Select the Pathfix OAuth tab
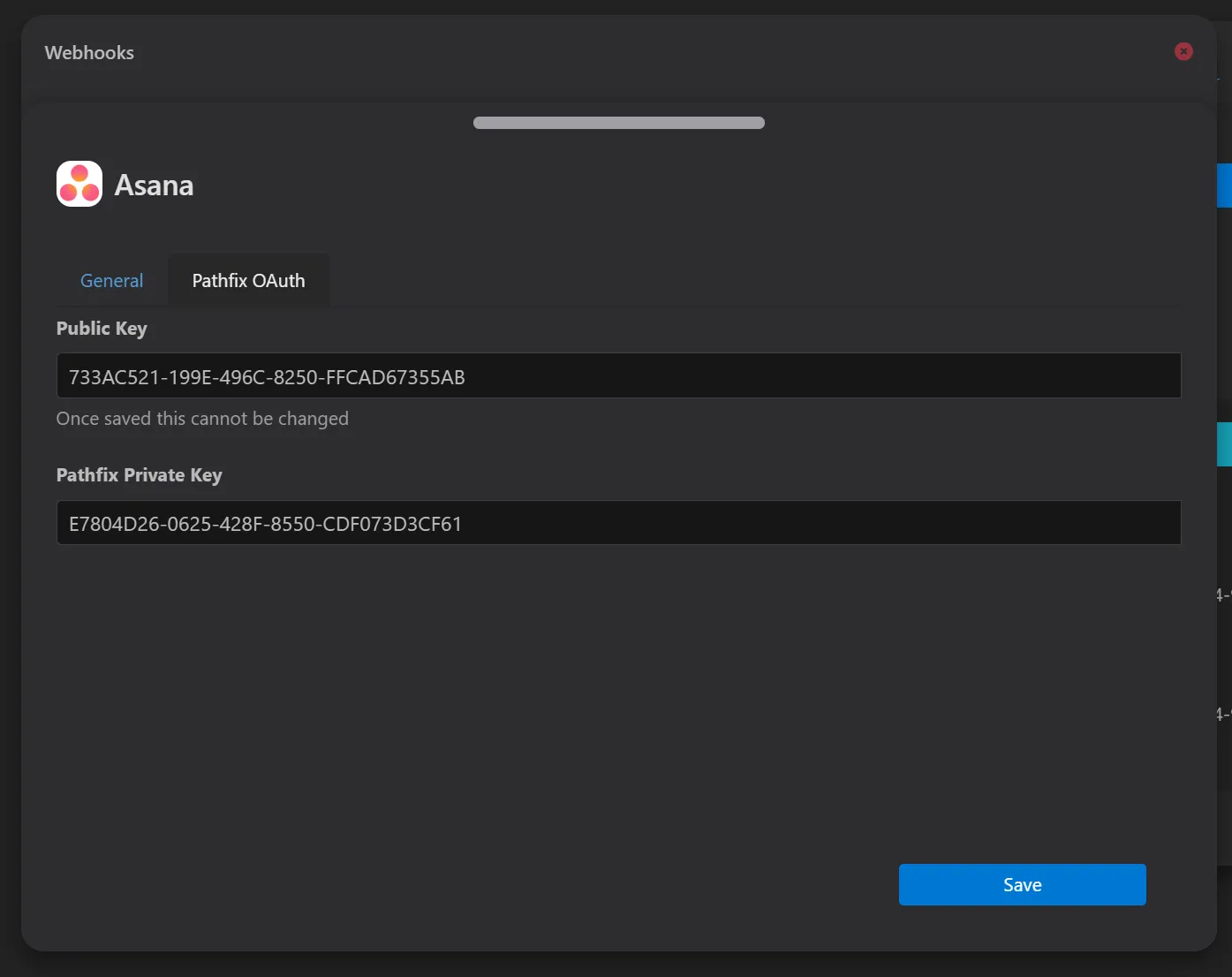The height and width of the screenshot is (977, 1232). pyautogui.click(x=248, y=281)
